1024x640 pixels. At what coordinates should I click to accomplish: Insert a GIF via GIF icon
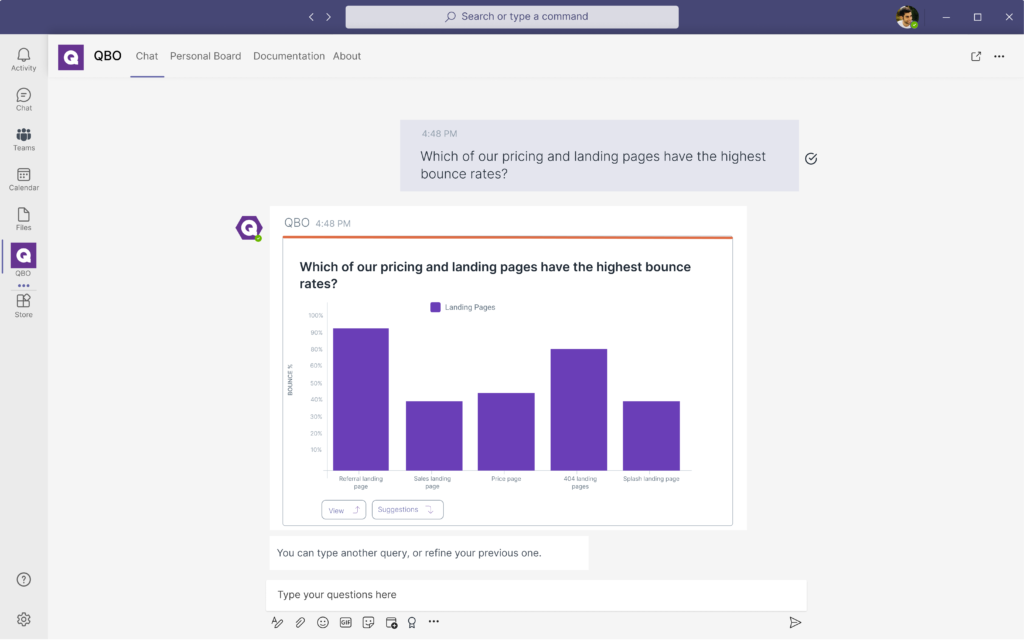346,622
